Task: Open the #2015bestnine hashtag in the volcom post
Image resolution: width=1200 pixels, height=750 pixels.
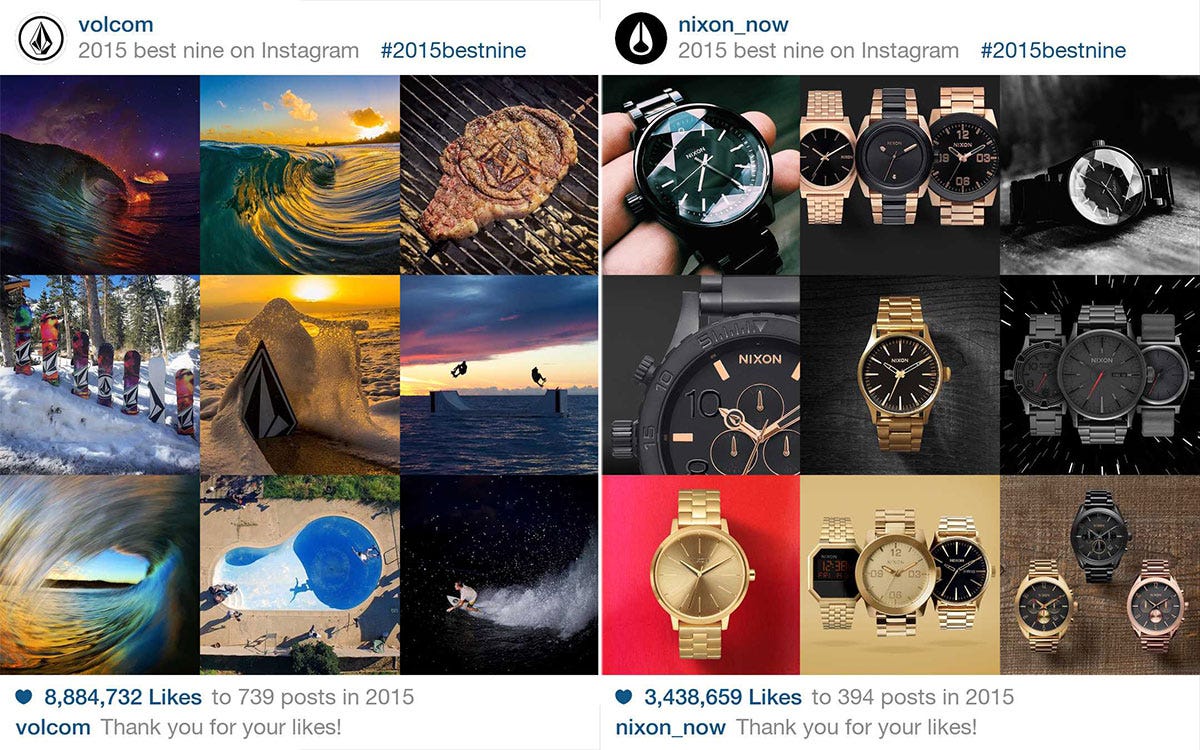Action: coord(453,50)
